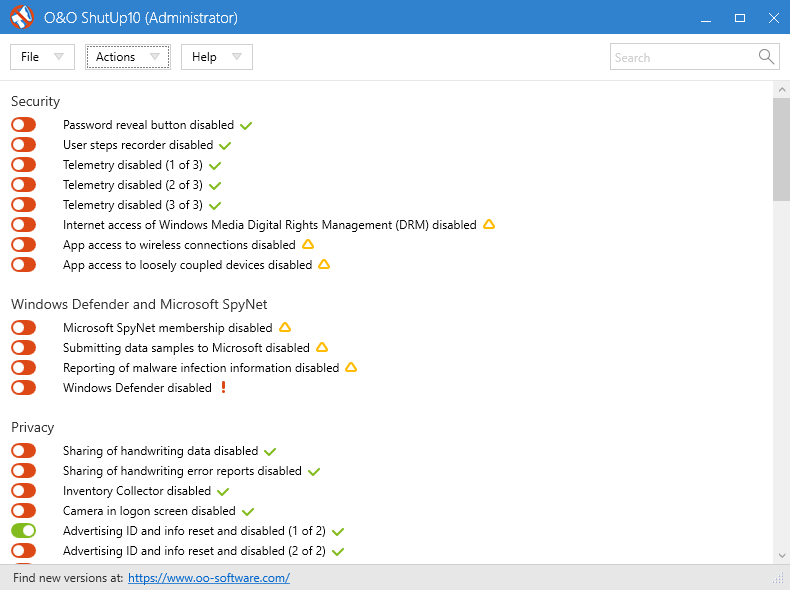
Task: Click red exclamation mark beside Windows Defender disabled
Action: [224, 387]
